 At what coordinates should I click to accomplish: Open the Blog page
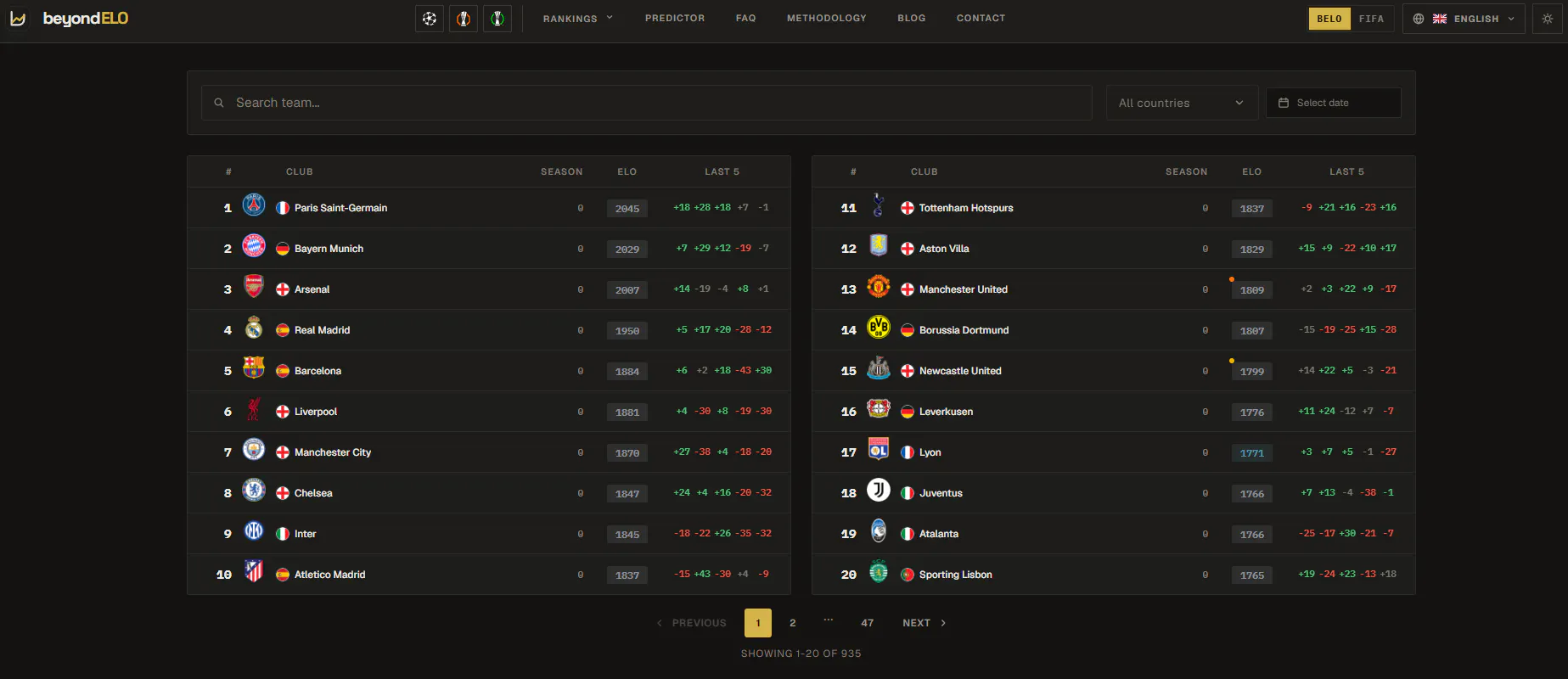click(912, 18)
